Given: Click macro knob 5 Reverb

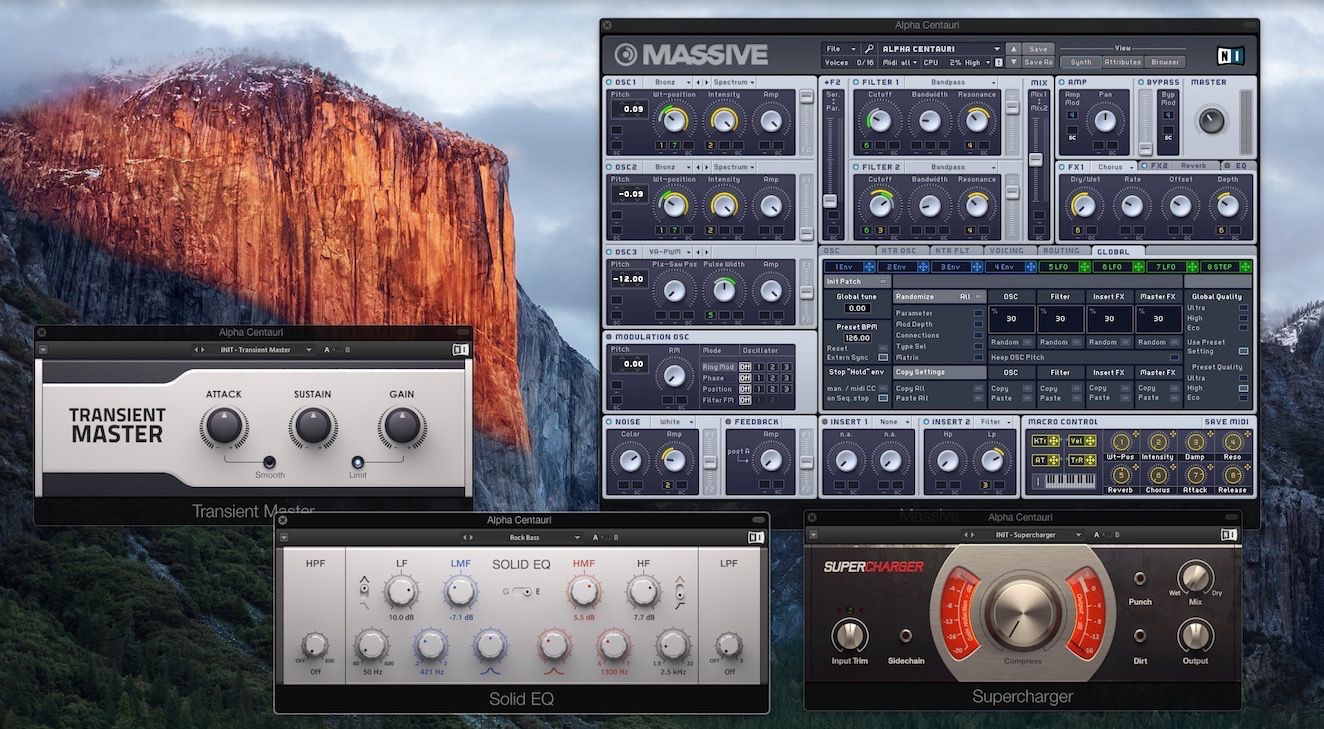Looking at the screenshot, I should 1120,475.
